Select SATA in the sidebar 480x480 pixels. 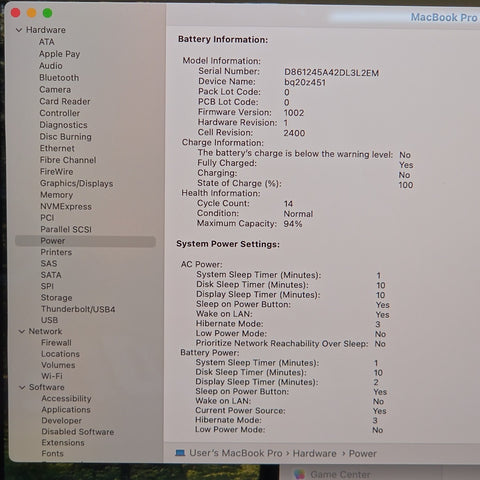coord(51,275)
